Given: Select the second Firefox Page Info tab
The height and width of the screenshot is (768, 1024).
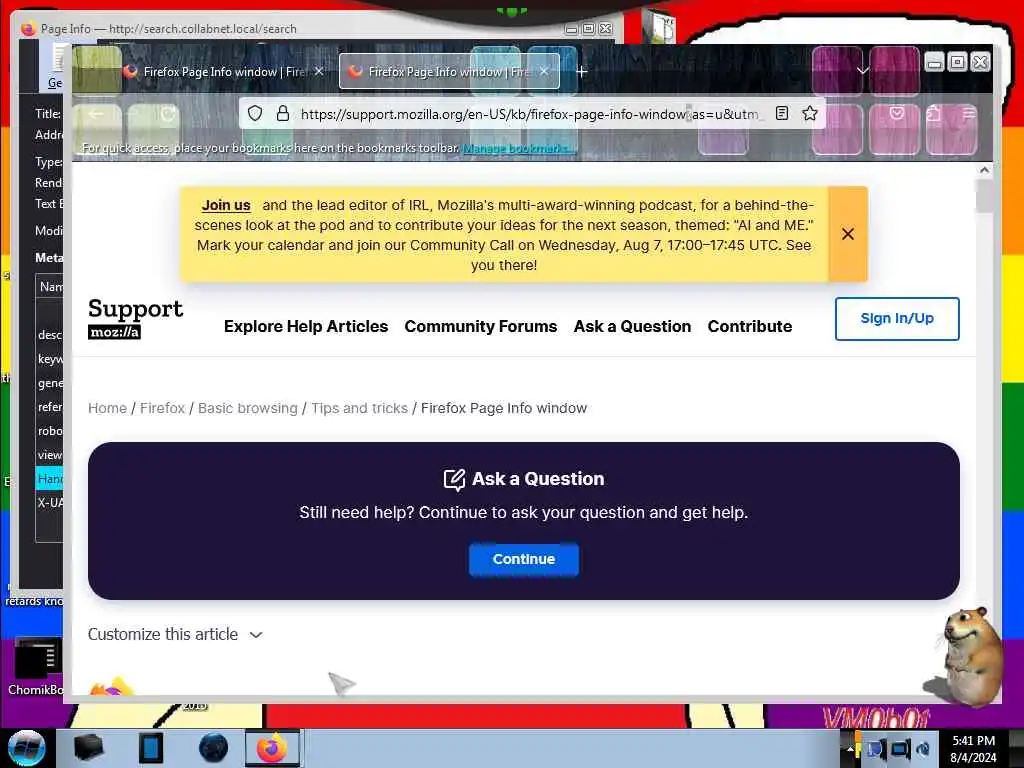Looking at the screenshot, I should 449,71.
